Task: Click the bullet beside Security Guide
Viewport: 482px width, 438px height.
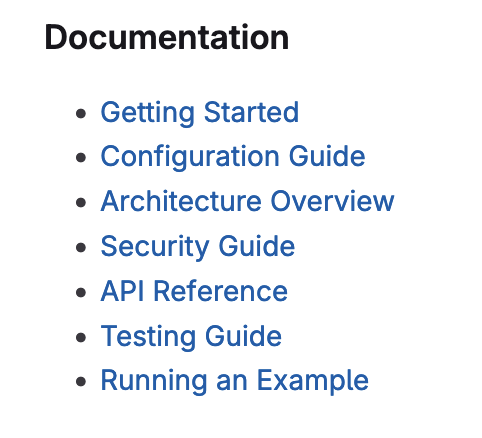Action: (x=81, y=247)
